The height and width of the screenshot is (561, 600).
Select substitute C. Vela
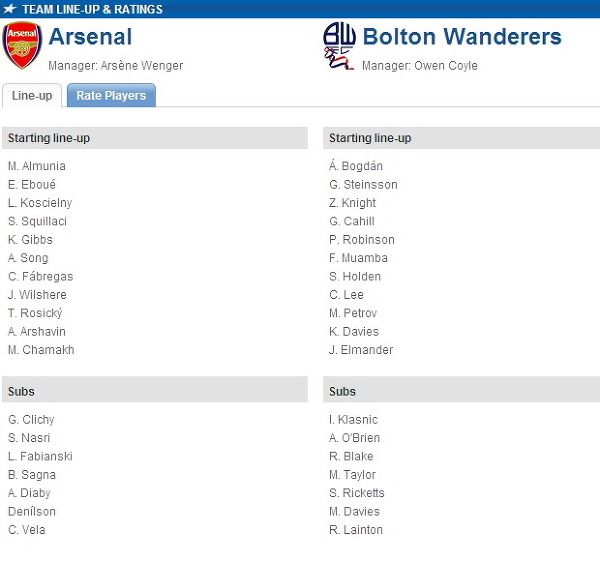pos(27,530)
